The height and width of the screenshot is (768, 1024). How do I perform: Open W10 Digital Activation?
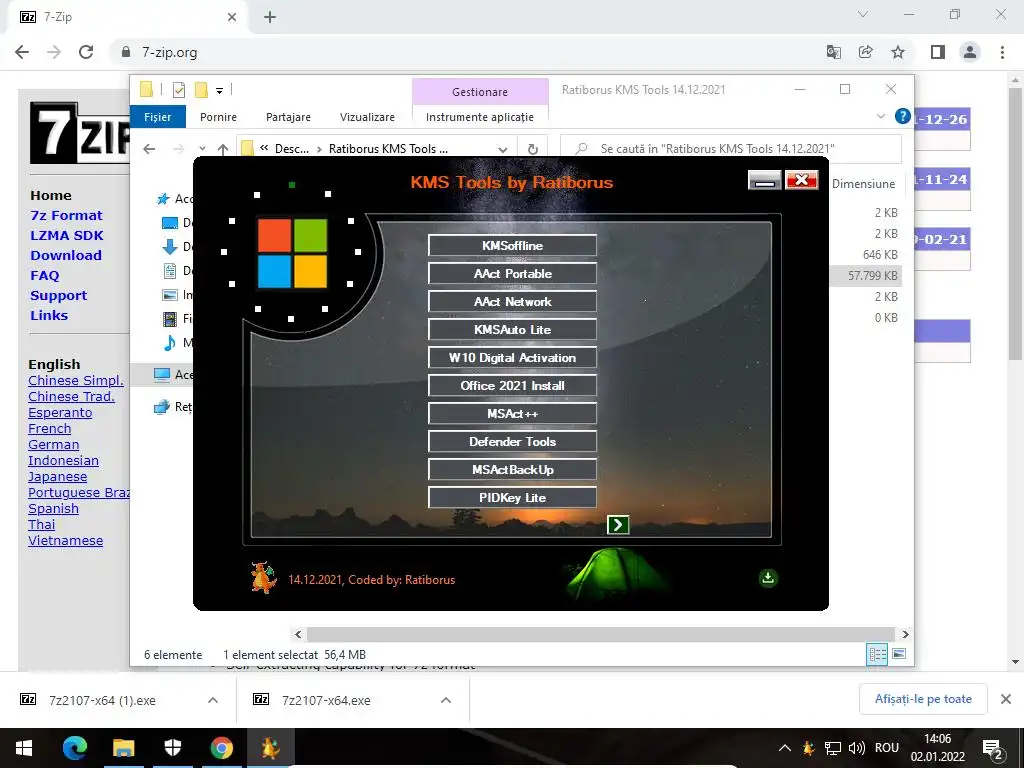point(512,358)
